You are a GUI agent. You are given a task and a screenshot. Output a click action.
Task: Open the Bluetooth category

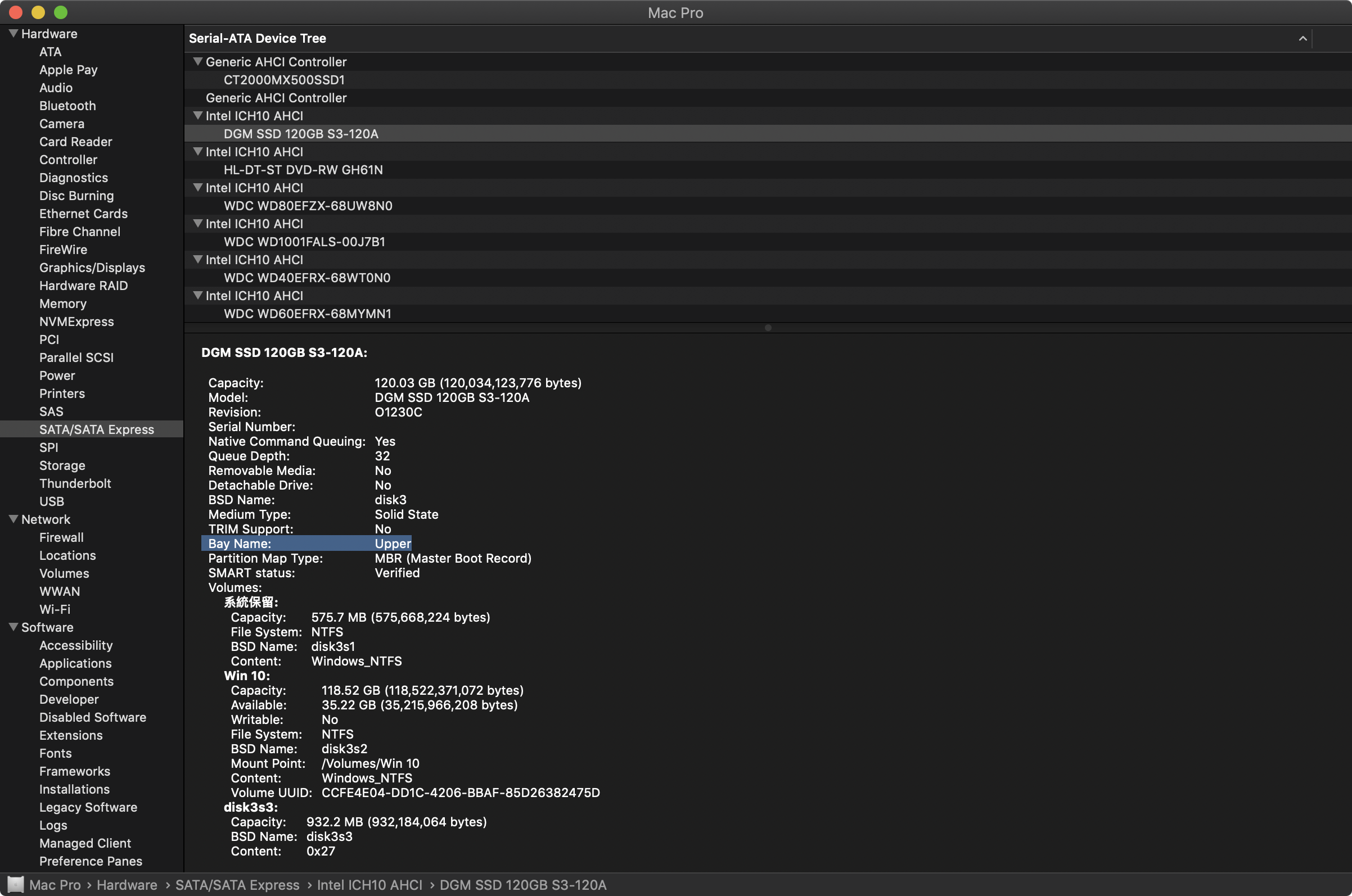coord(67,106)
